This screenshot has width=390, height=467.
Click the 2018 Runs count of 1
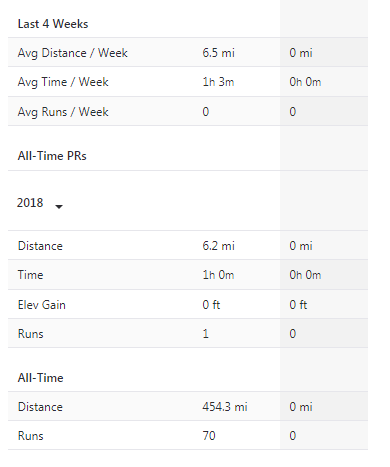click(x=206, y=334)
